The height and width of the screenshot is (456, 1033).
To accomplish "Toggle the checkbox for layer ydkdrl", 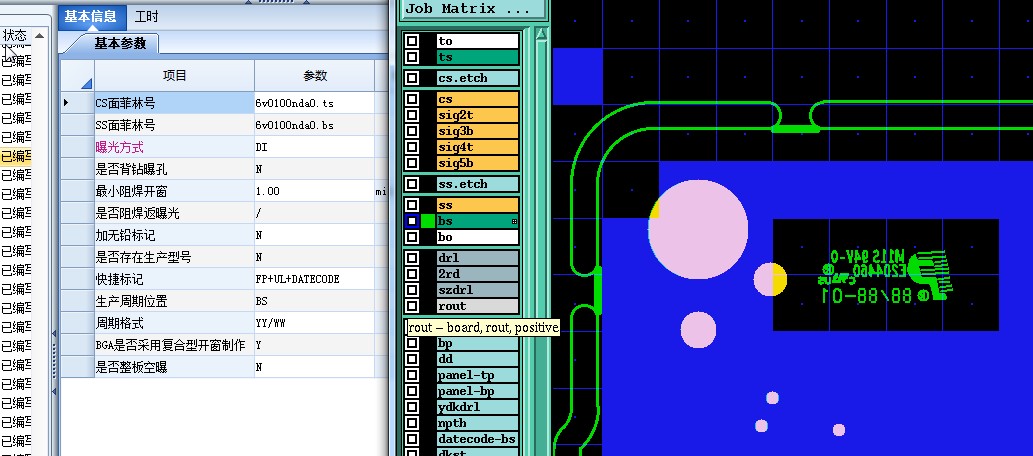I will pyautogui.click(x=412, y=407).
